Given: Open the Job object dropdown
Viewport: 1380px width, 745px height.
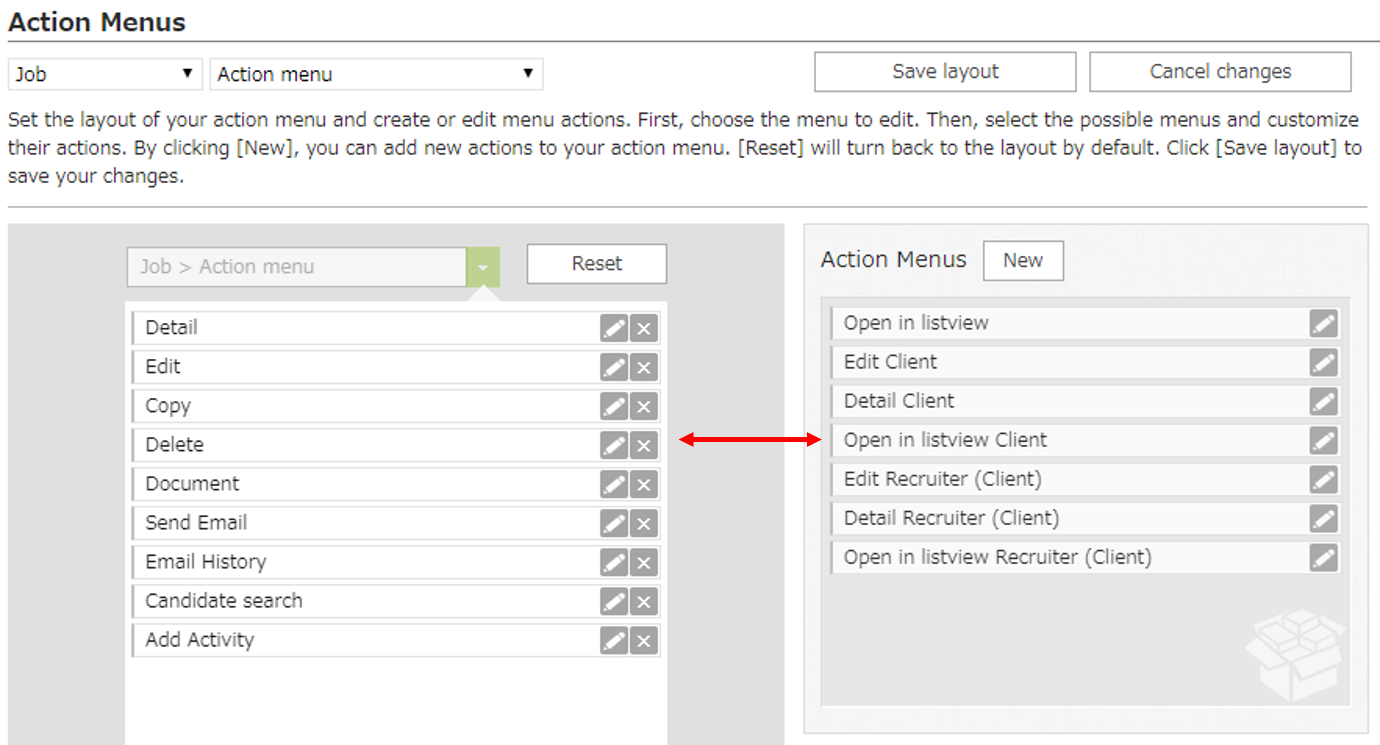Looking at the screenshot, I should coord(105,74).
